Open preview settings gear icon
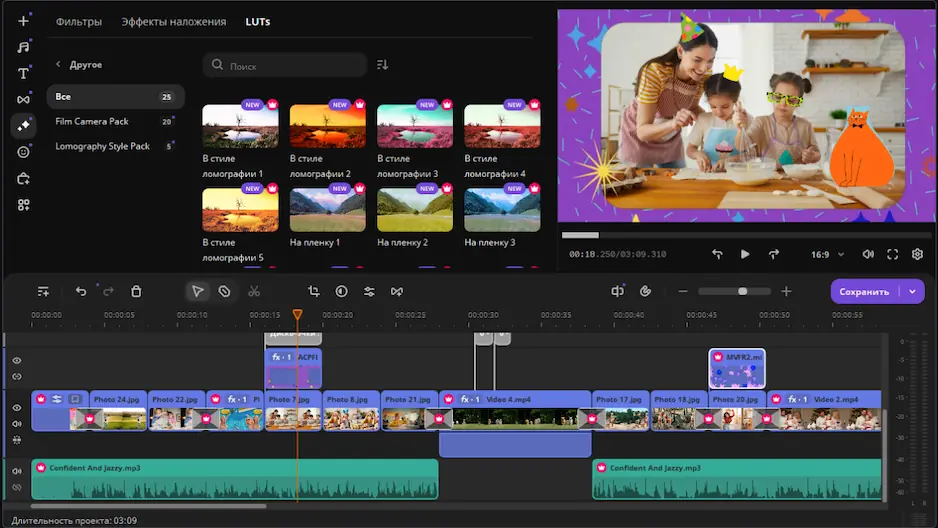 click(x=917, y=254)
